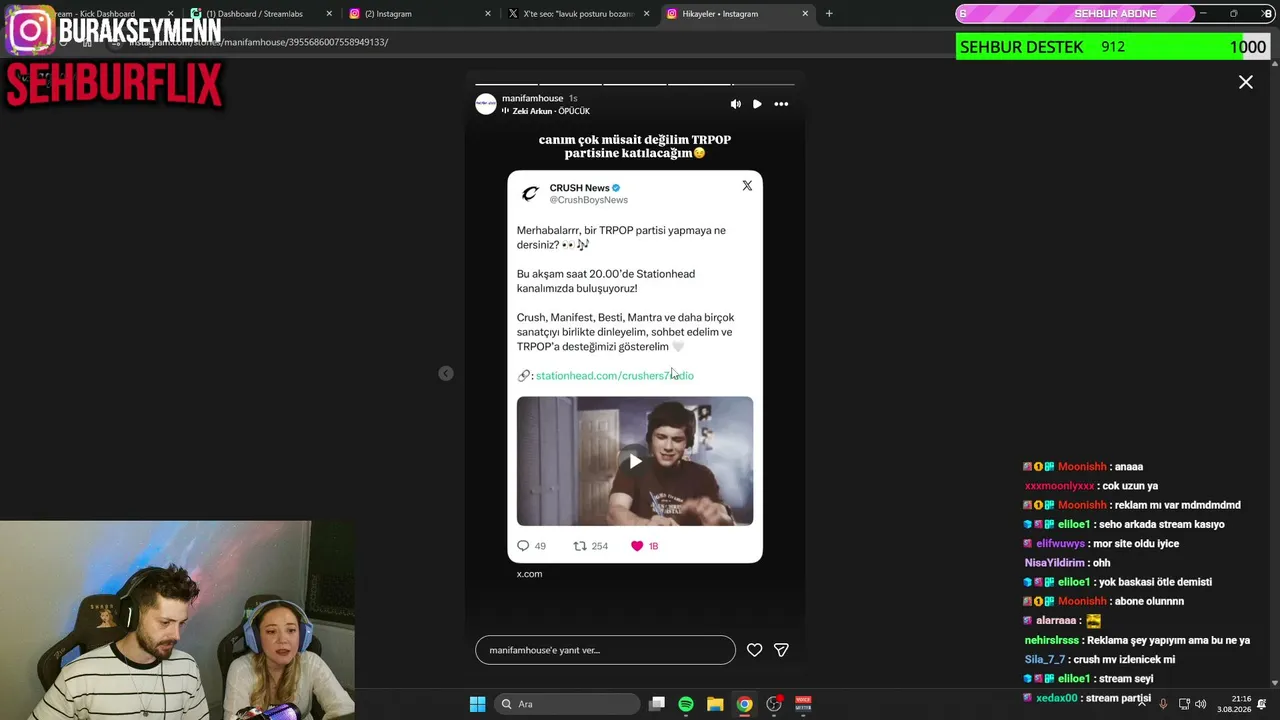
Task: Open the volume control in the system tray
Action: (1201, 704)
